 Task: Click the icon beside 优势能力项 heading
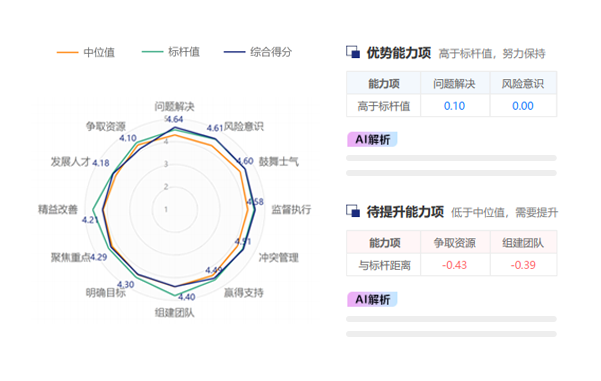click(x=353, y=52)
